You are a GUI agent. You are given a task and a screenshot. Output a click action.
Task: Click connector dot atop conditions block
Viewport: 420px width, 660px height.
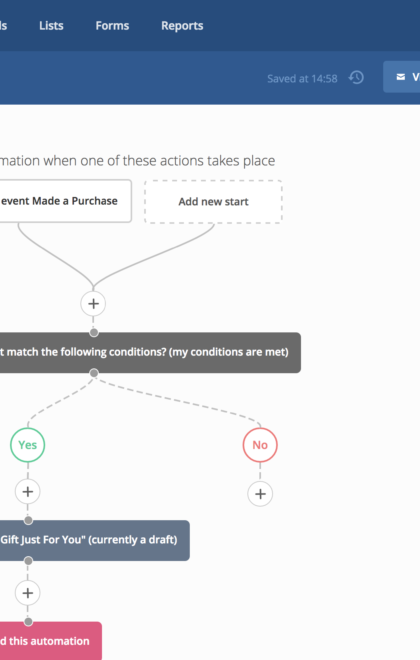tap(94, 333)
